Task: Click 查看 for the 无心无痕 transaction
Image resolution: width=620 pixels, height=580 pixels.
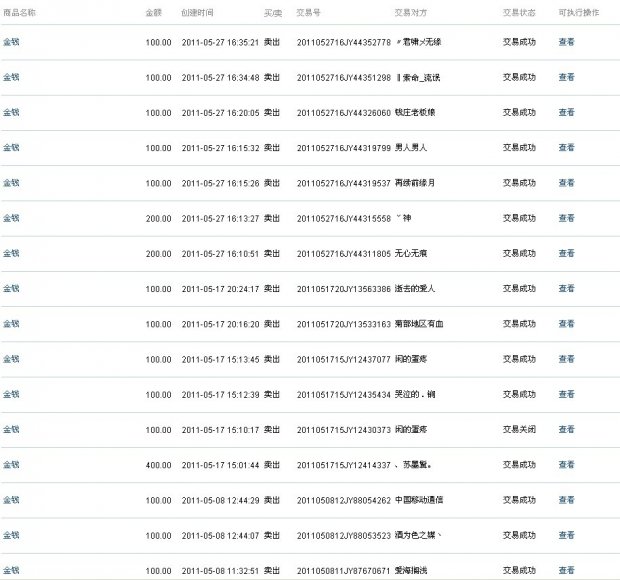Action: [566, 253]
